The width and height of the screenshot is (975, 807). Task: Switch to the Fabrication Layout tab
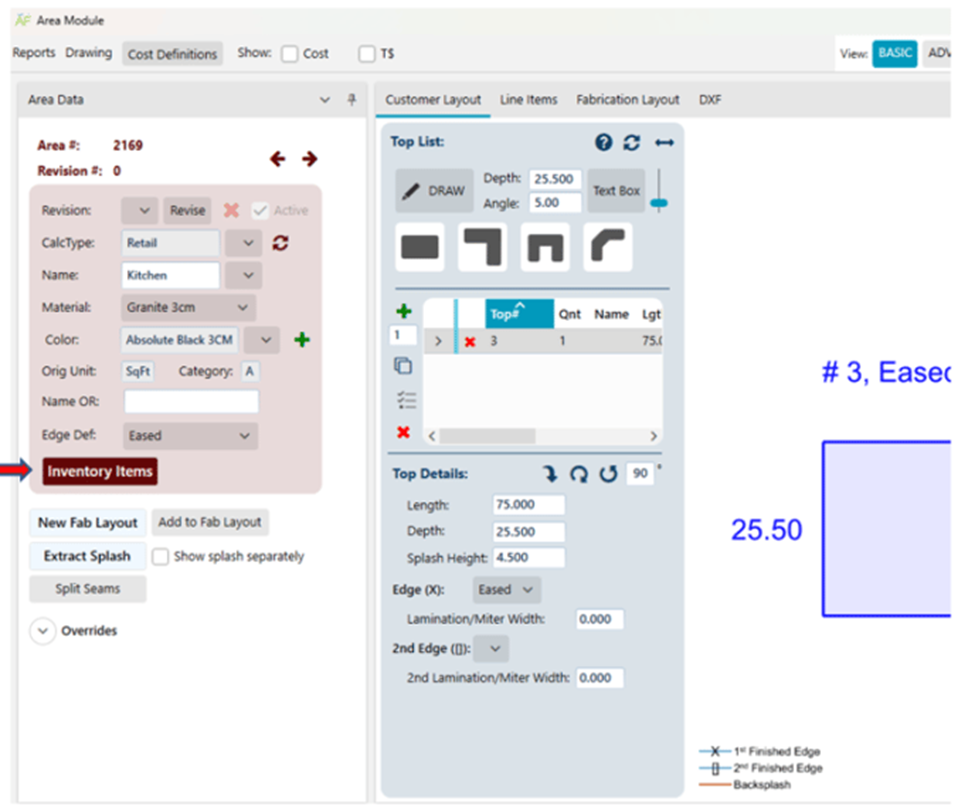(x=627, y=99)
